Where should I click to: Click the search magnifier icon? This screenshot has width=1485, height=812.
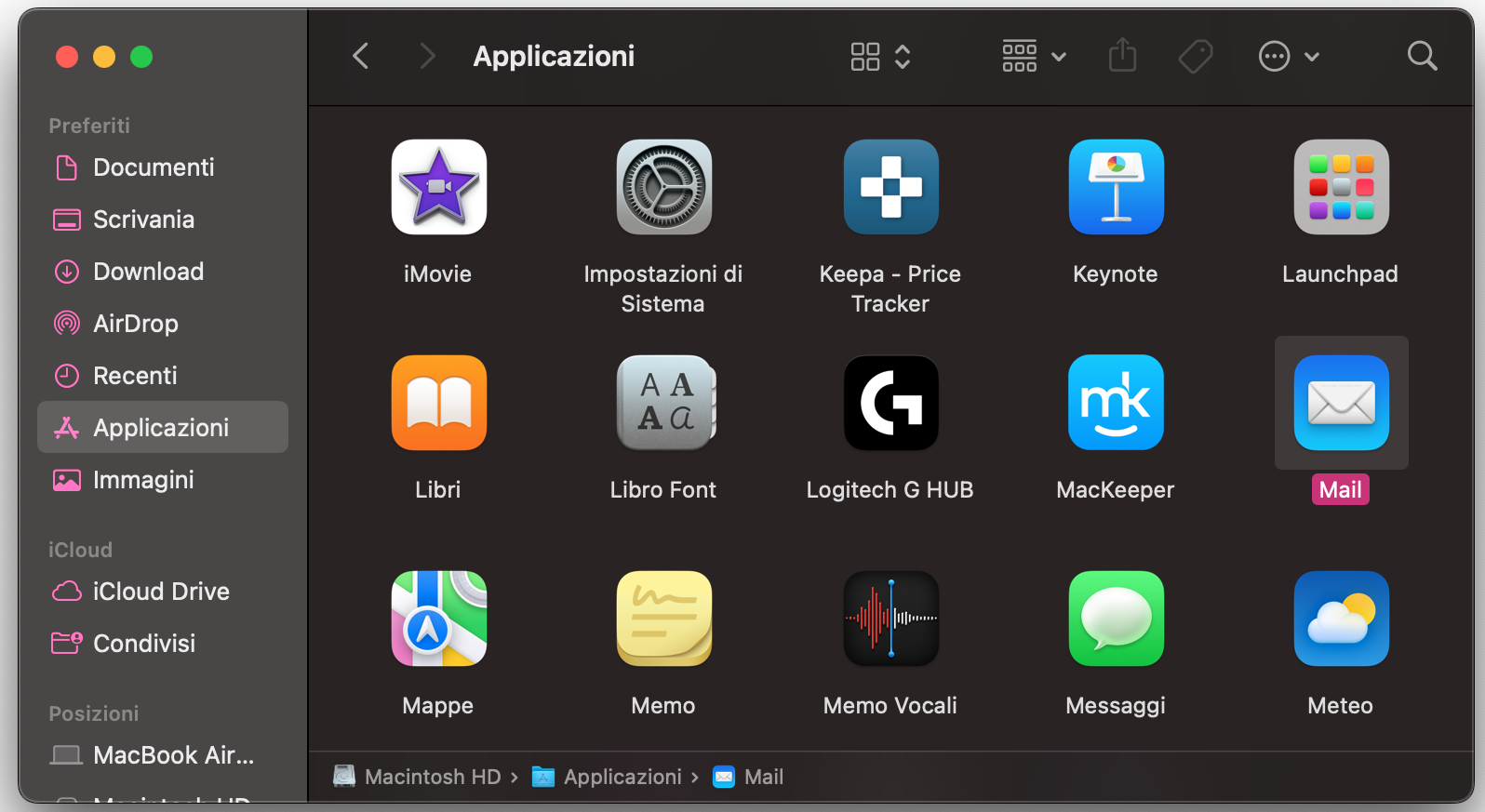tap(1422, 56)
